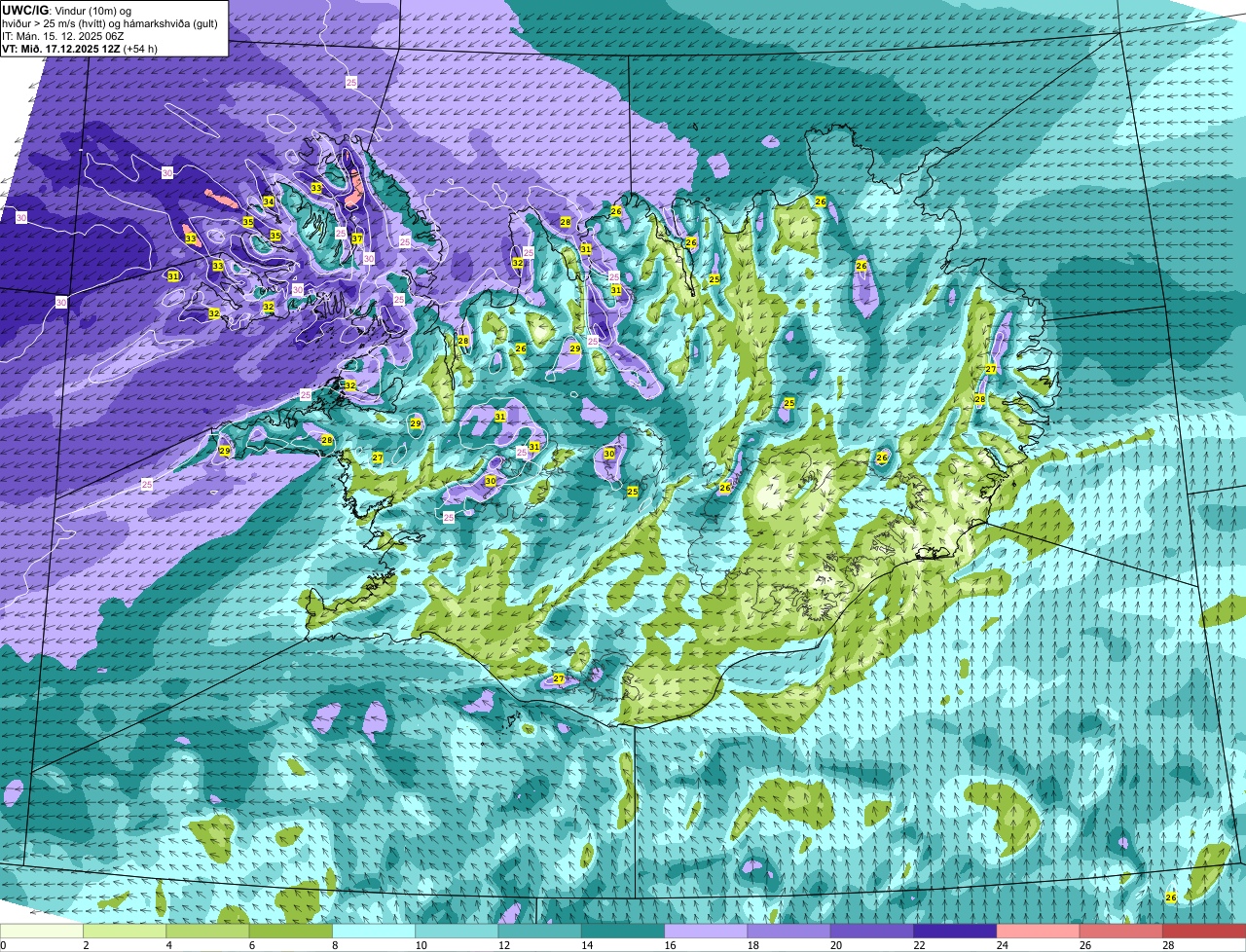Image resolution: width=1246 pixels, height=952 pixels.
Task: Select the 4–6 m/s green legend swatch
Action: pyautogui.click(x=207, y=932)
